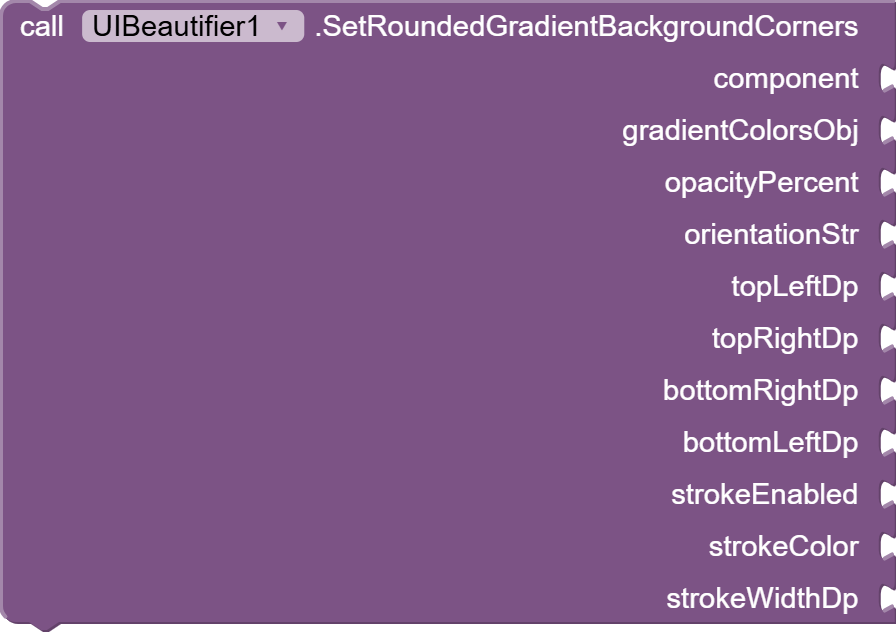Click the SetRoundedGradientBackgroundCorners method name

click(586, 27)
